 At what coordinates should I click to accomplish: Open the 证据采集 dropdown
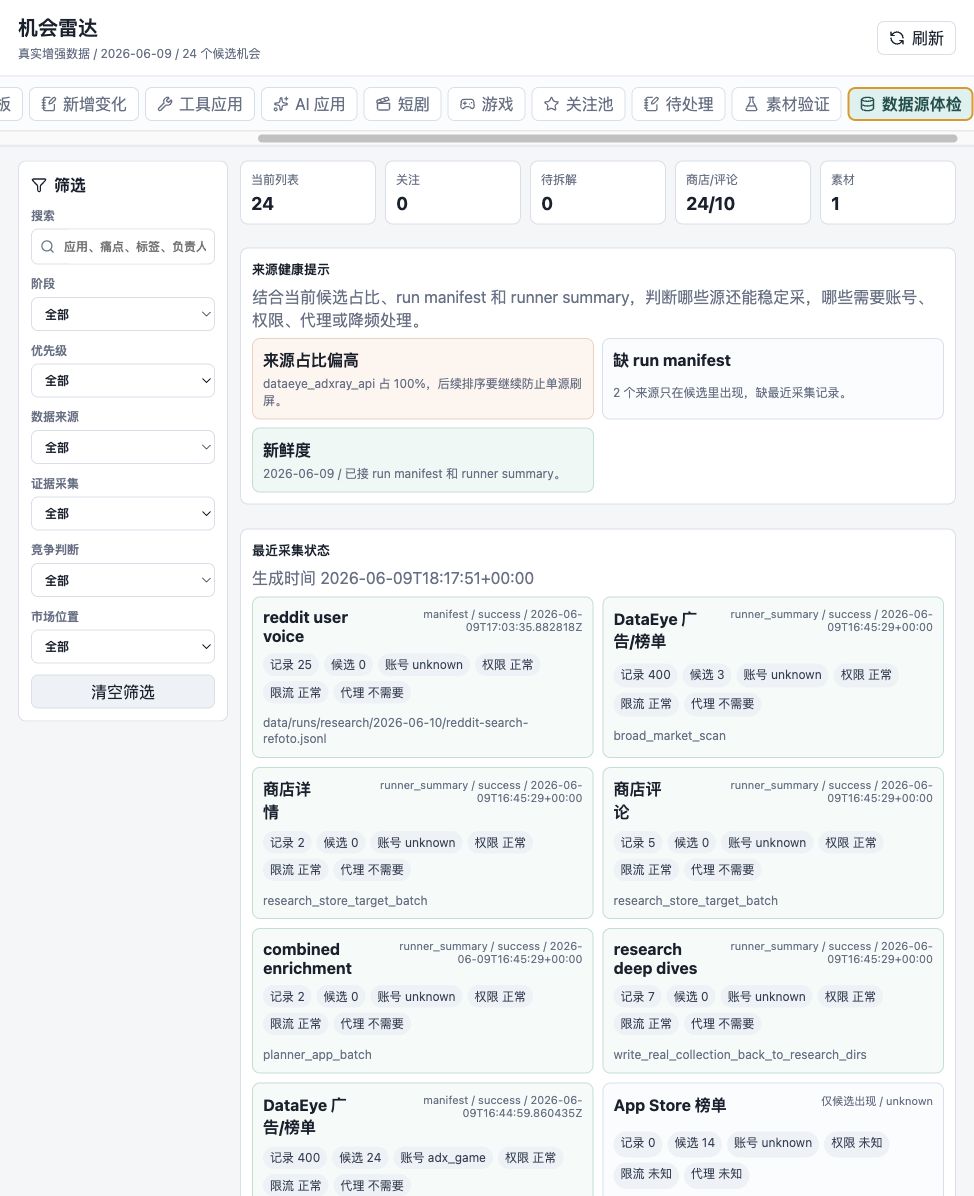[x=123, y=514]
